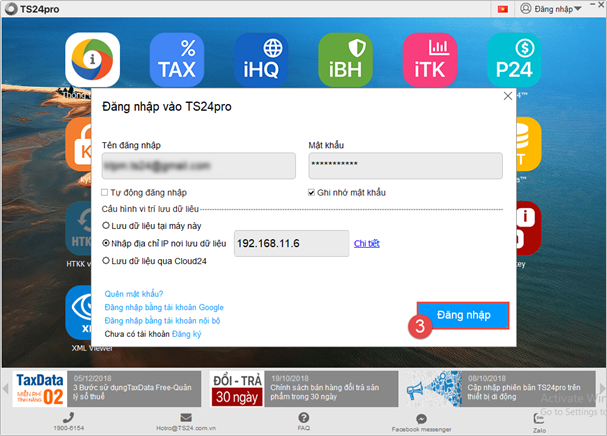
Task: Click the Đăng ký registration link
Action: [x=187, y=334]
